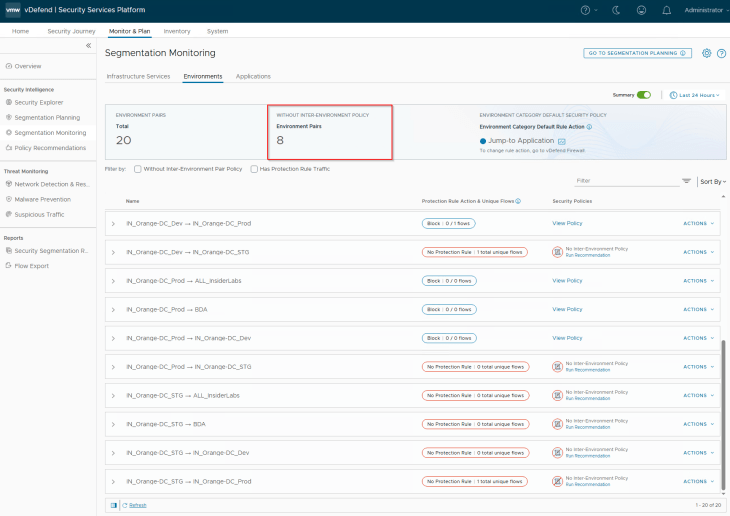
Task: Switch to the Applications tab
Action: (253, 76)
